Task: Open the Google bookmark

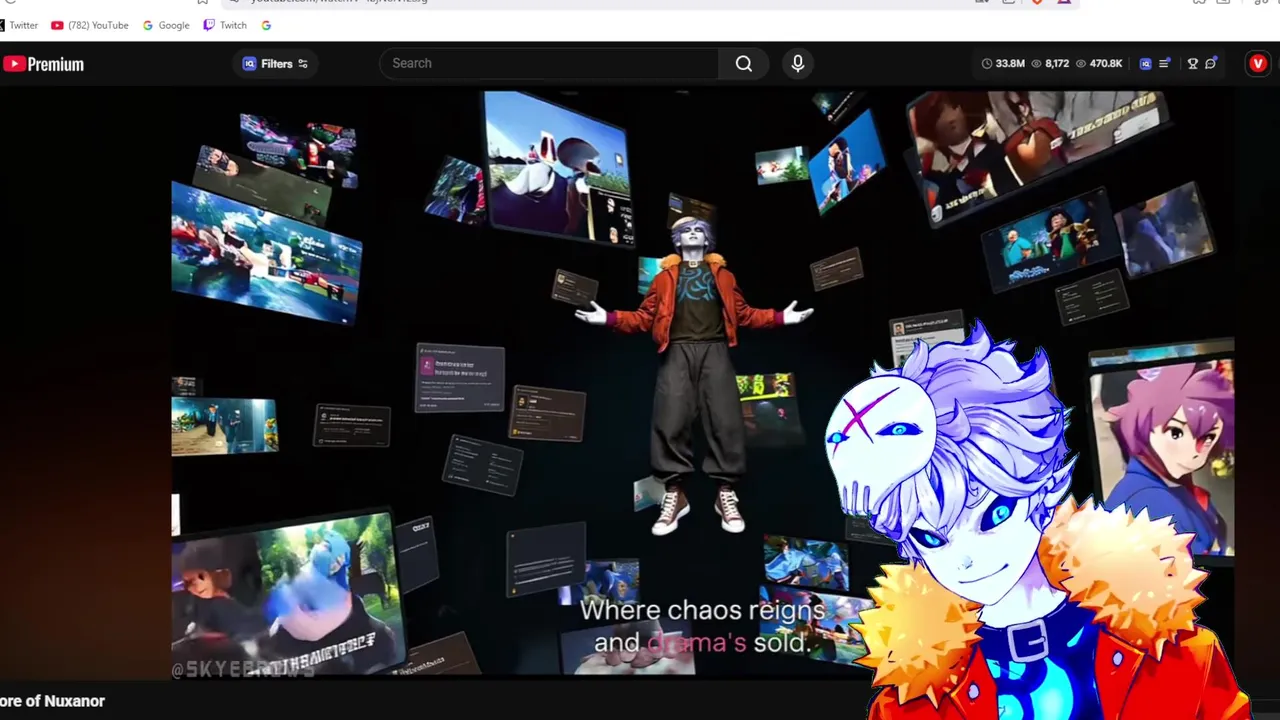Action: coord(166,25)
